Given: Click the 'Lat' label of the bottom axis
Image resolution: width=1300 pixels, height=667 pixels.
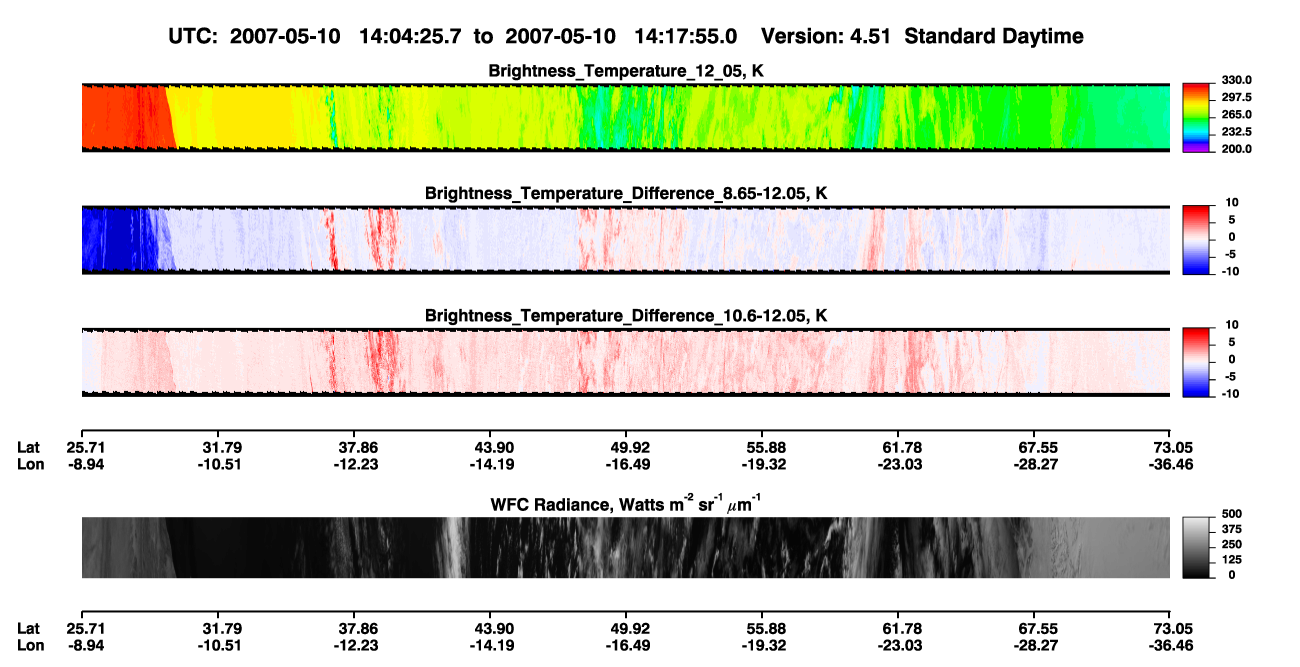Looking at the screenshot, I should click(x=27, y=629).
